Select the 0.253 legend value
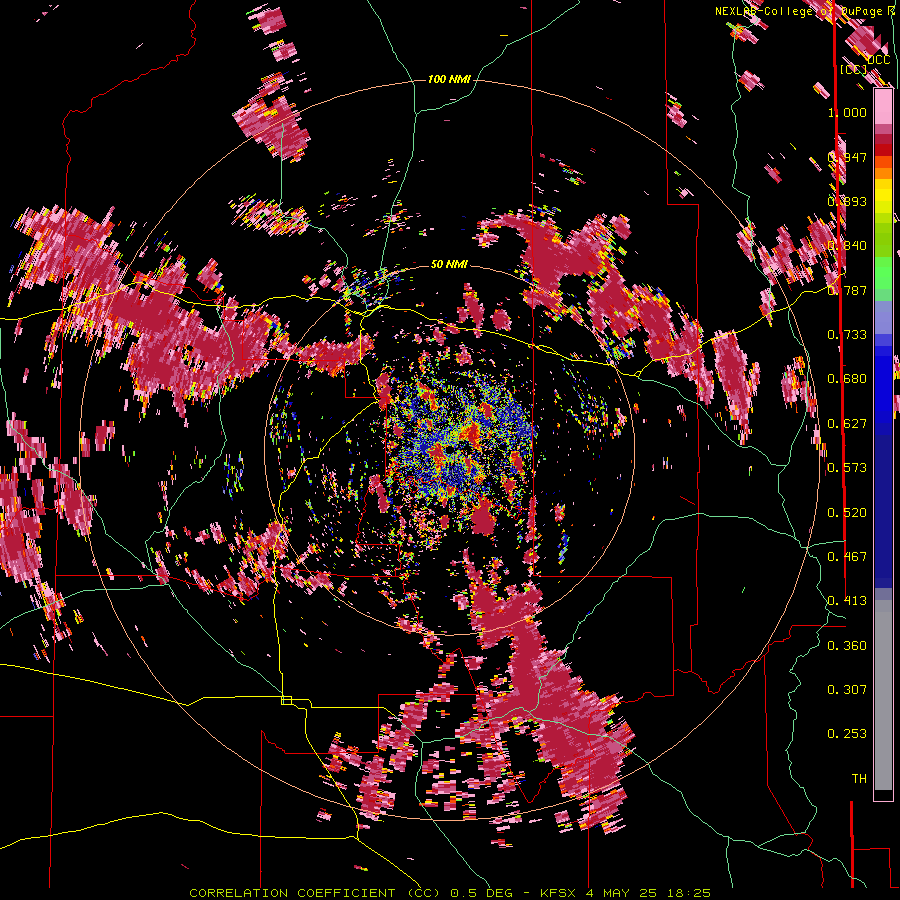 point(847,734)
